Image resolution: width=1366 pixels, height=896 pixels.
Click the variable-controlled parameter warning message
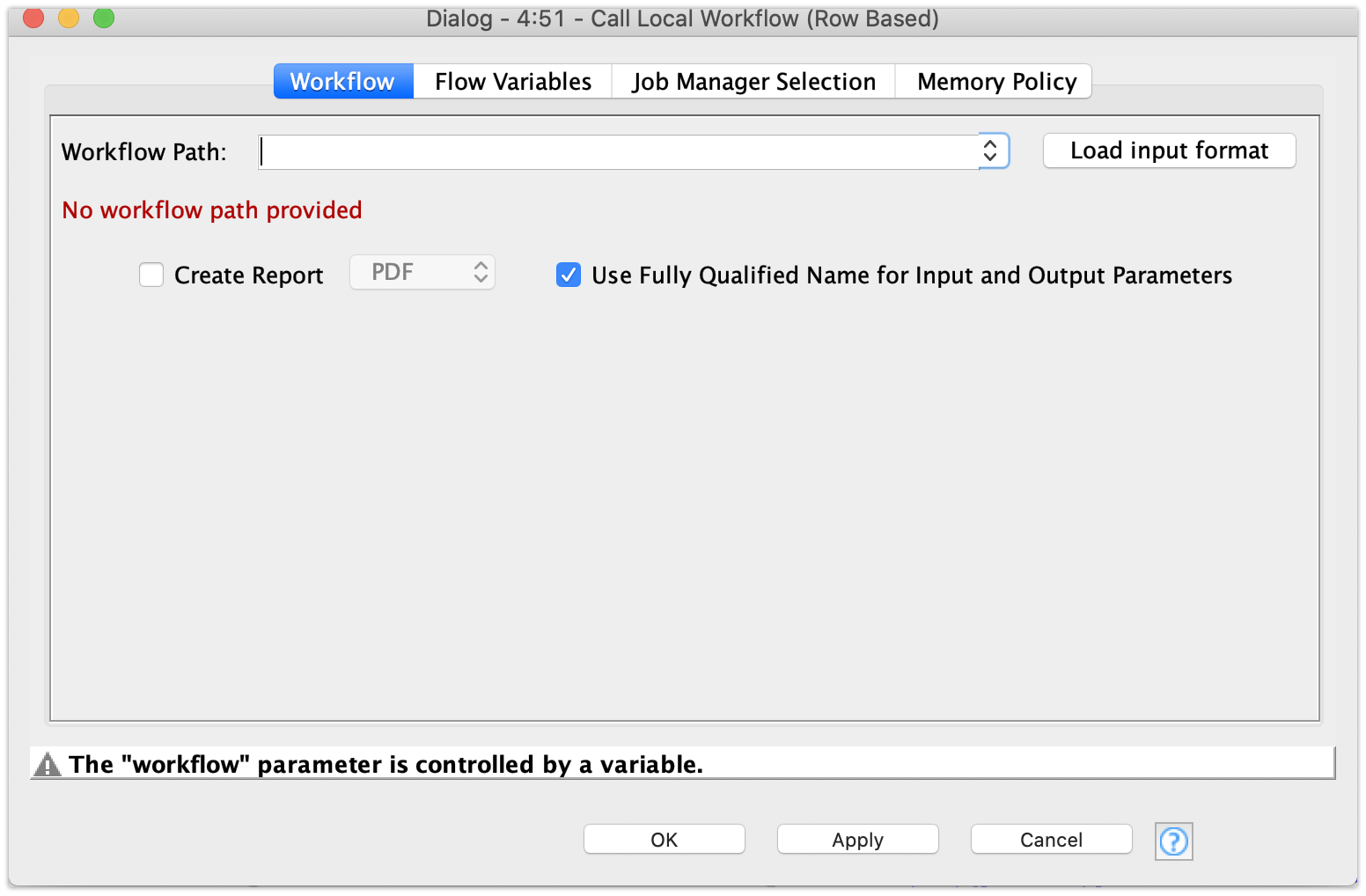pyautogui.click(x=386, y=765)
